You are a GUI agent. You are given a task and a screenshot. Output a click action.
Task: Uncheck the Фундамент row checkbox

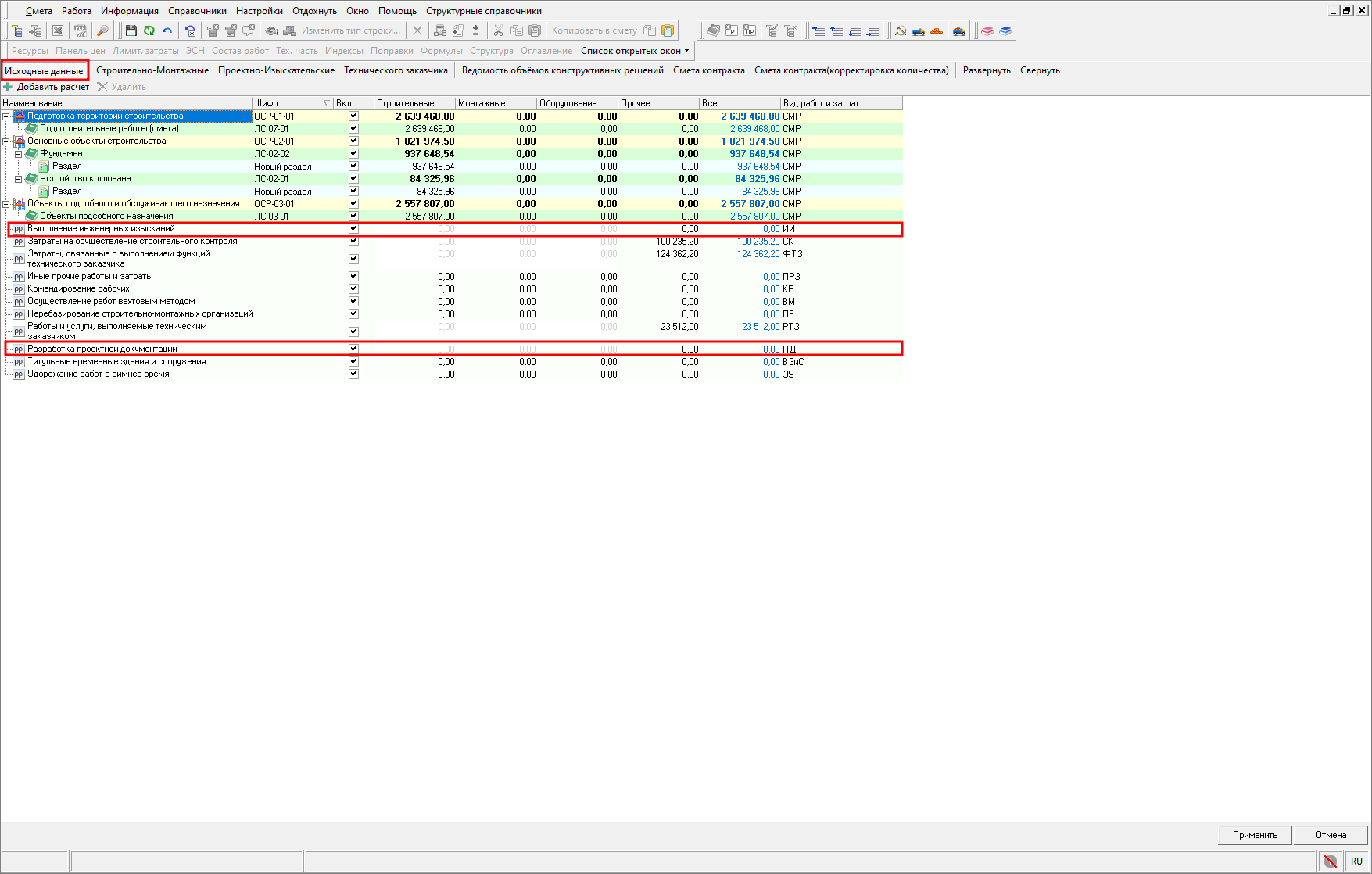[353, 154]
